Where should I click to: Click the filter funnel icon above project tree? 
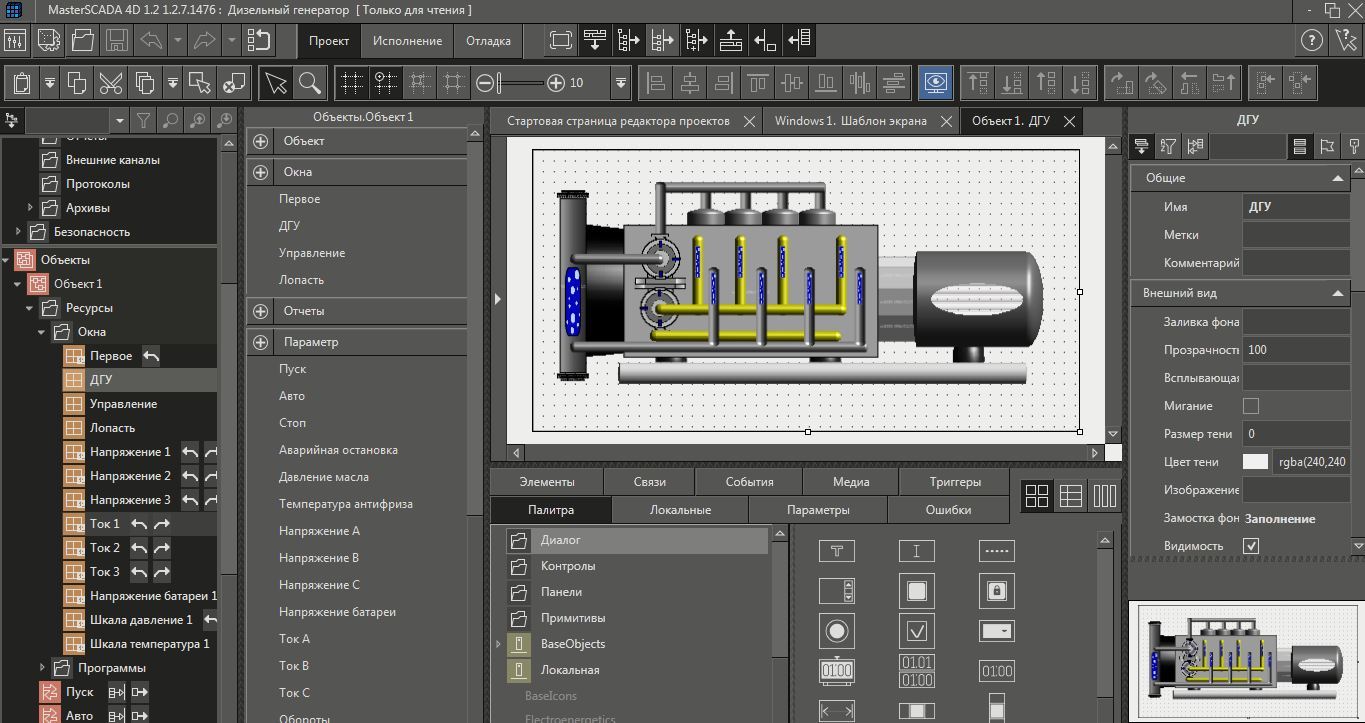tap(144, 121)
